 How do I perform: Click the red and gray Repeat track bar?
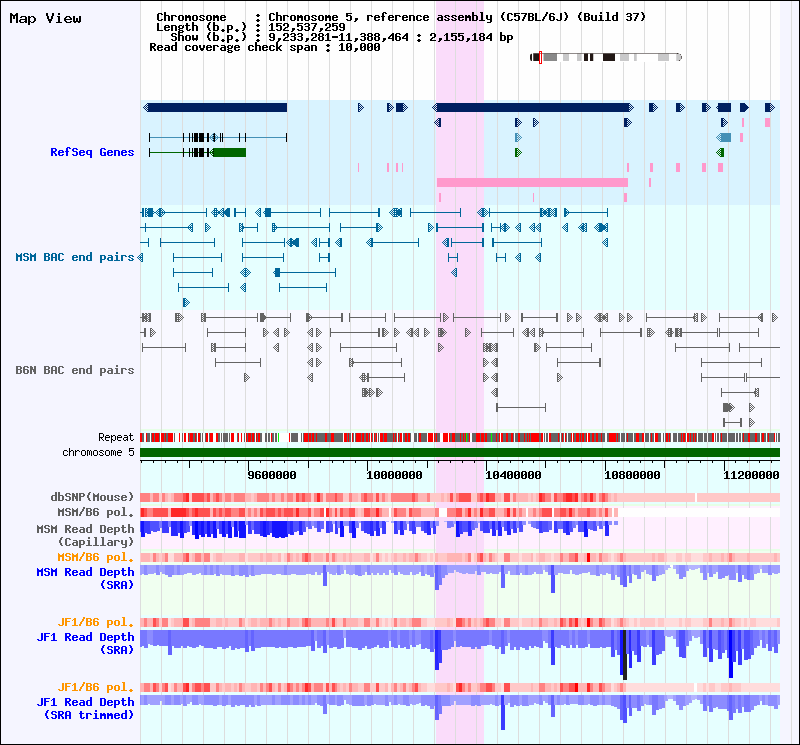[x=460, y=437]
